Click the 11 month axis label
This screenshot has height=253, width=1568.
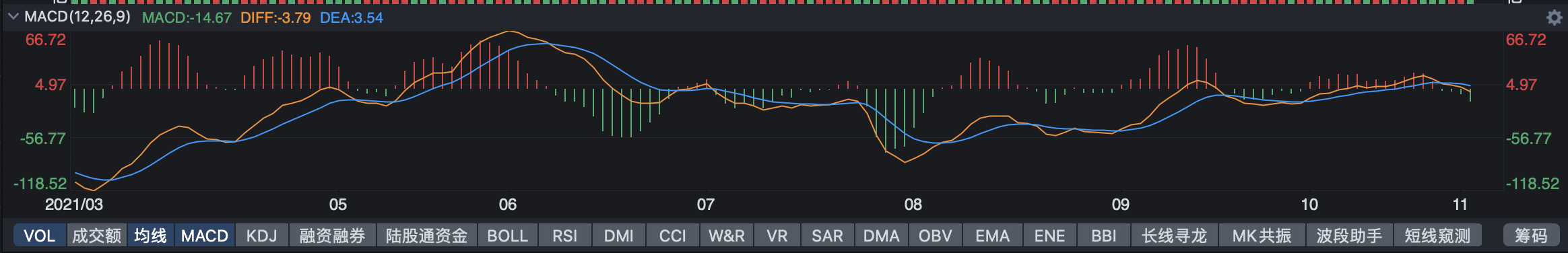pos(1460,205)
